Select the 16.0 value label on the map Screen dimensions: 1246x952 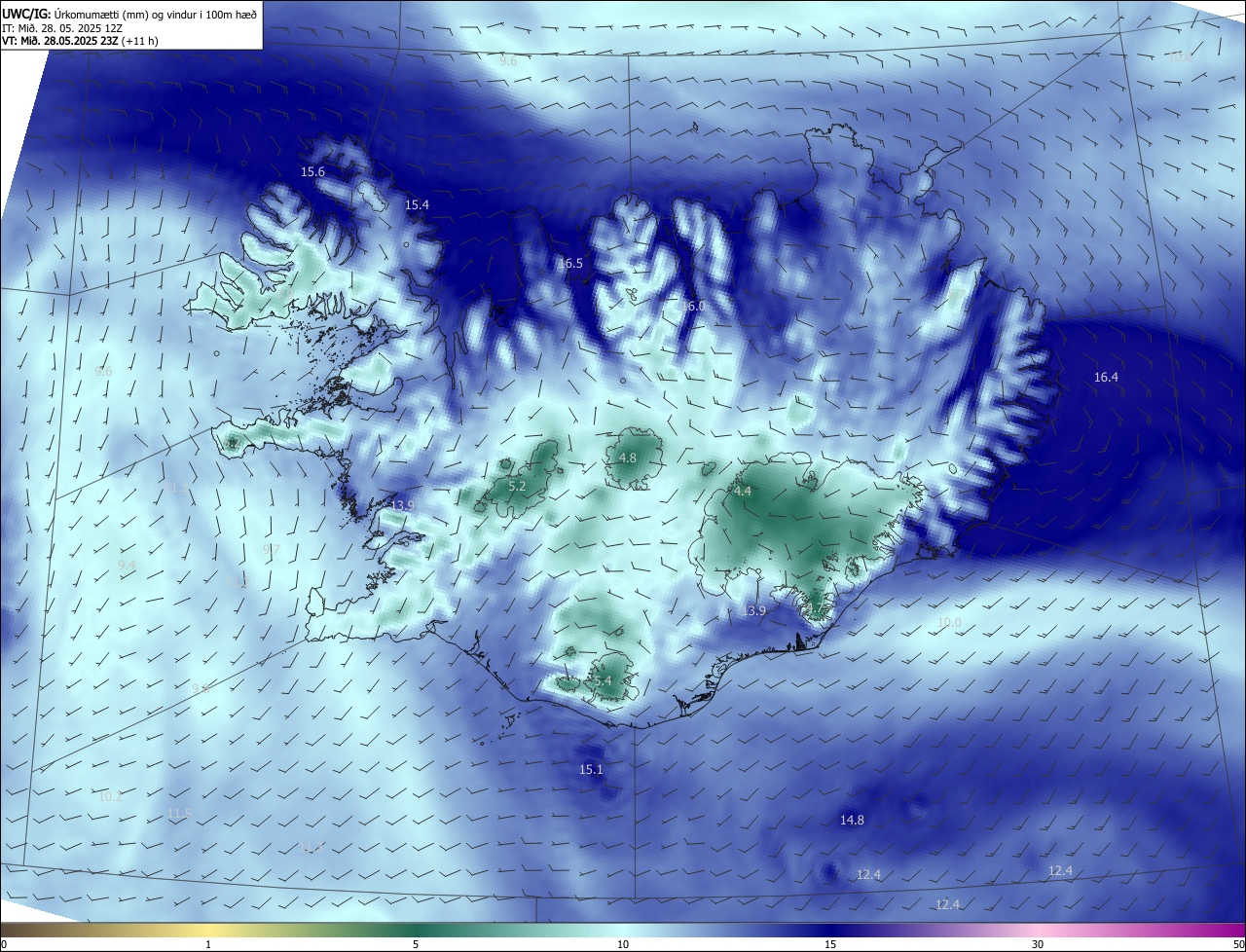pyautogui.click(x=692, y=306)
